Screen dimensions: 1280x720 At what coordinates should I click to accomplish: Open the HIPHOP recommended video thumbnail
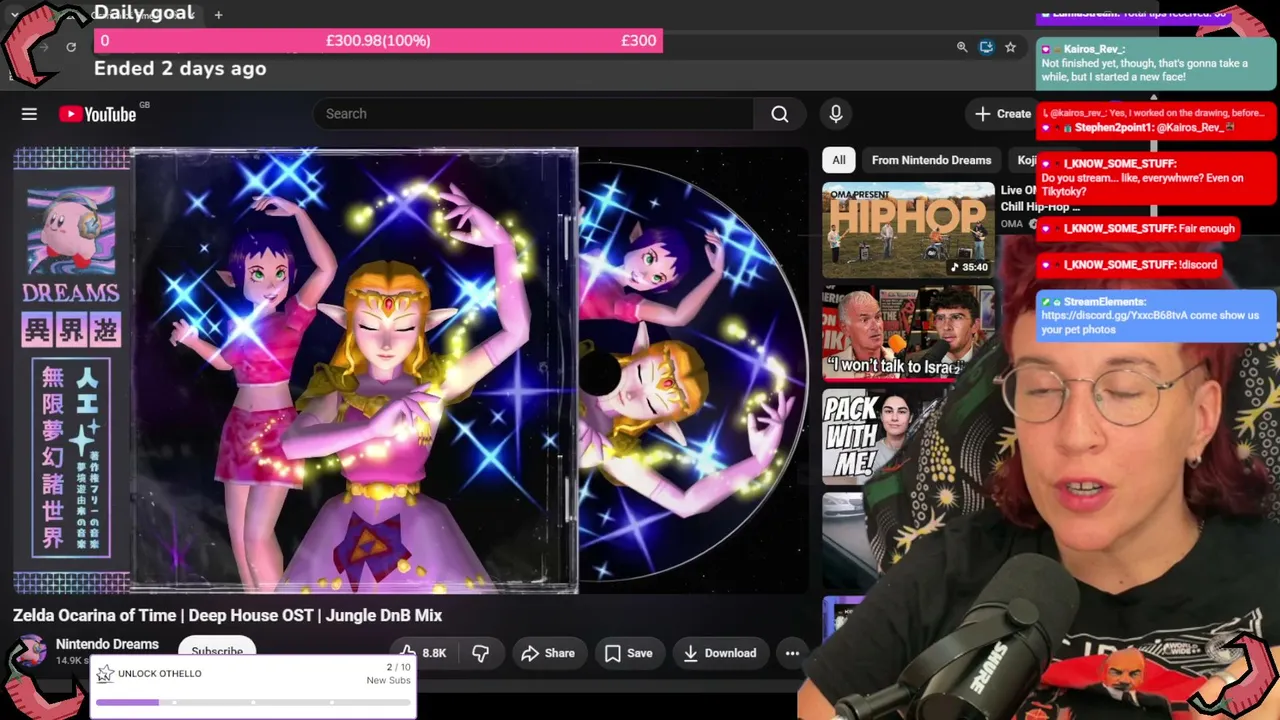point(908,230)
